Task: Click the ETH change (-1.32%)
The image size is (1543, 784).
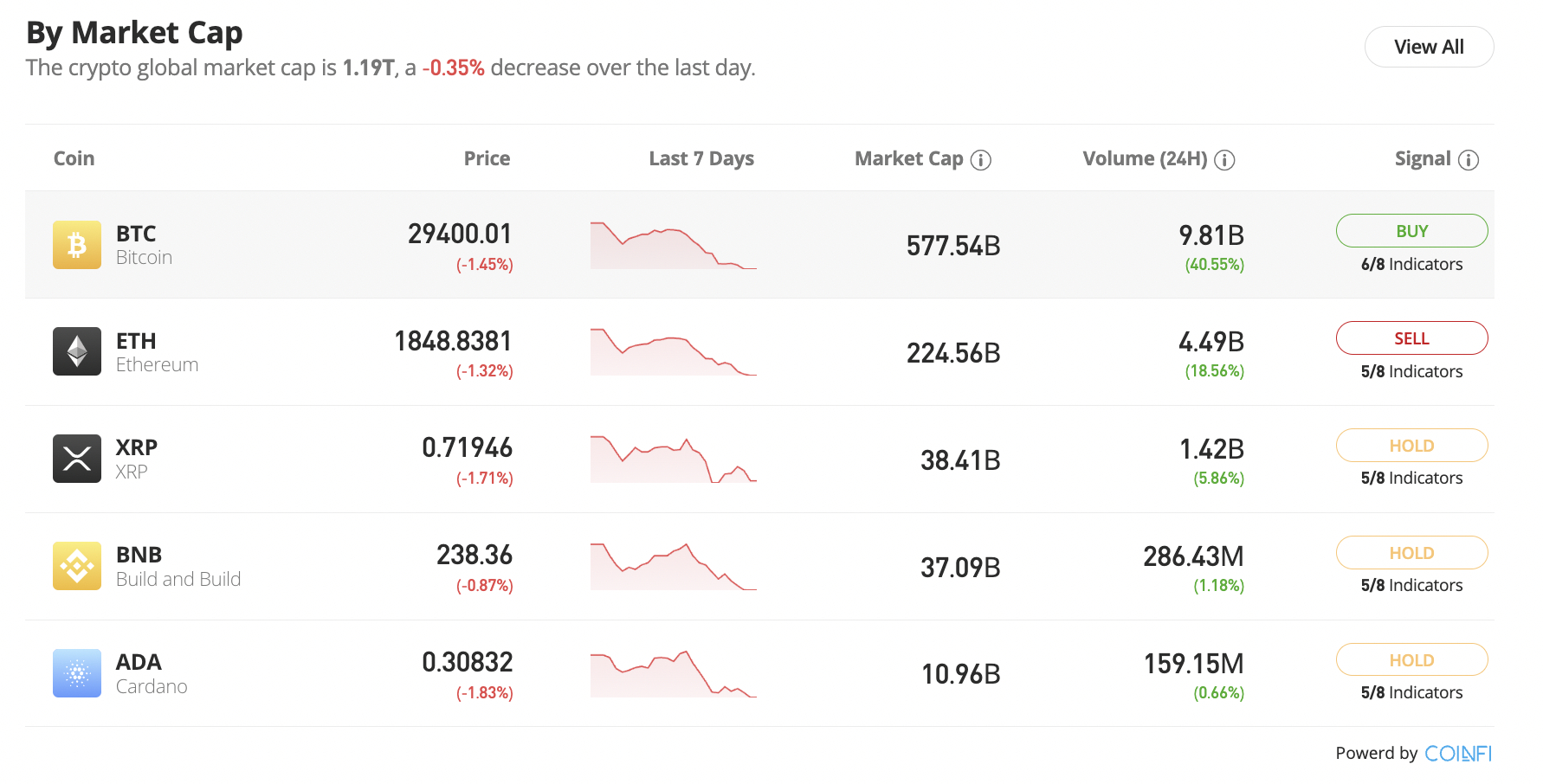Action: pyautogui.click(x=485, y=371)
